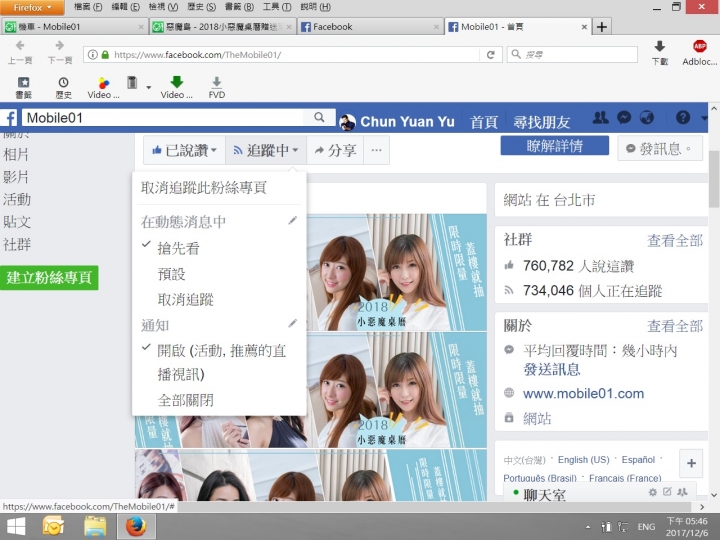
Task: Open the Firefox orange menu button
Action: [32, 7]
